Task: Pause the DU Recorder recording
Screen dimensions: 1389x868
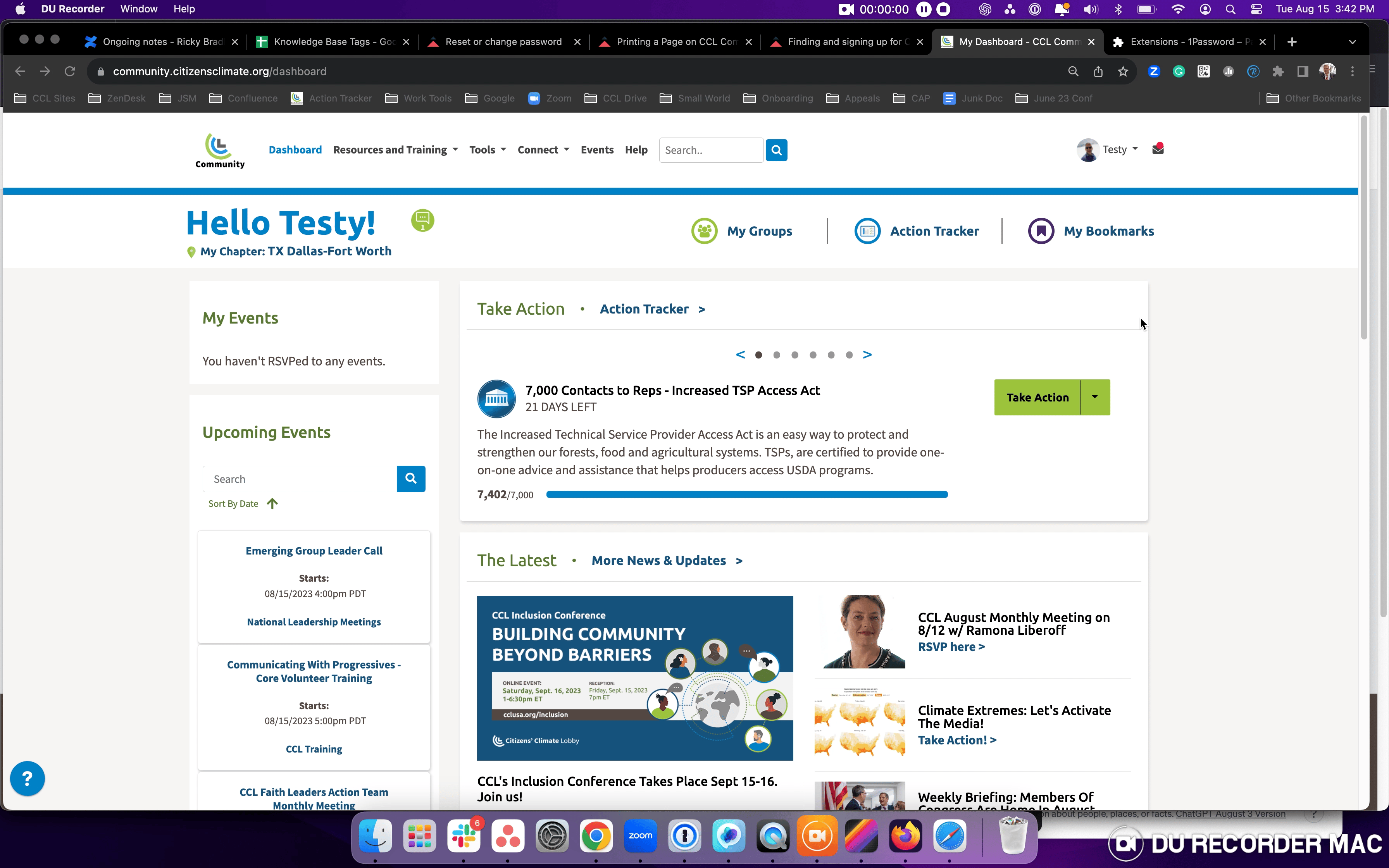Action: coord(924,9)
